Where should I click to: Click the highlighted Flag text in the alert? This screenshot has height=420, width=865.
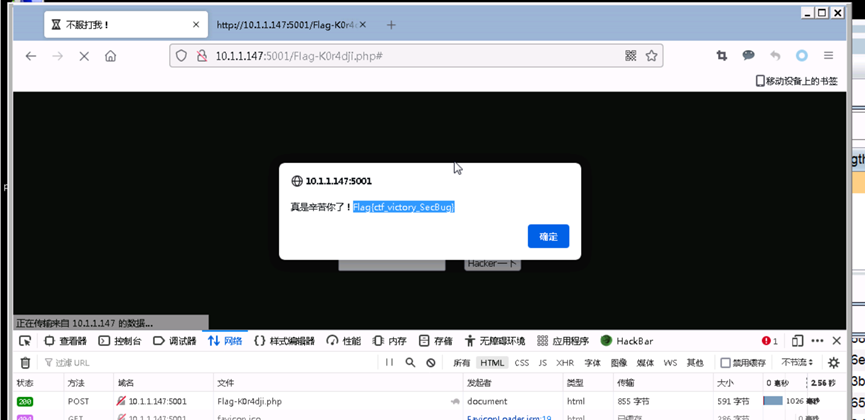(404, 207)
